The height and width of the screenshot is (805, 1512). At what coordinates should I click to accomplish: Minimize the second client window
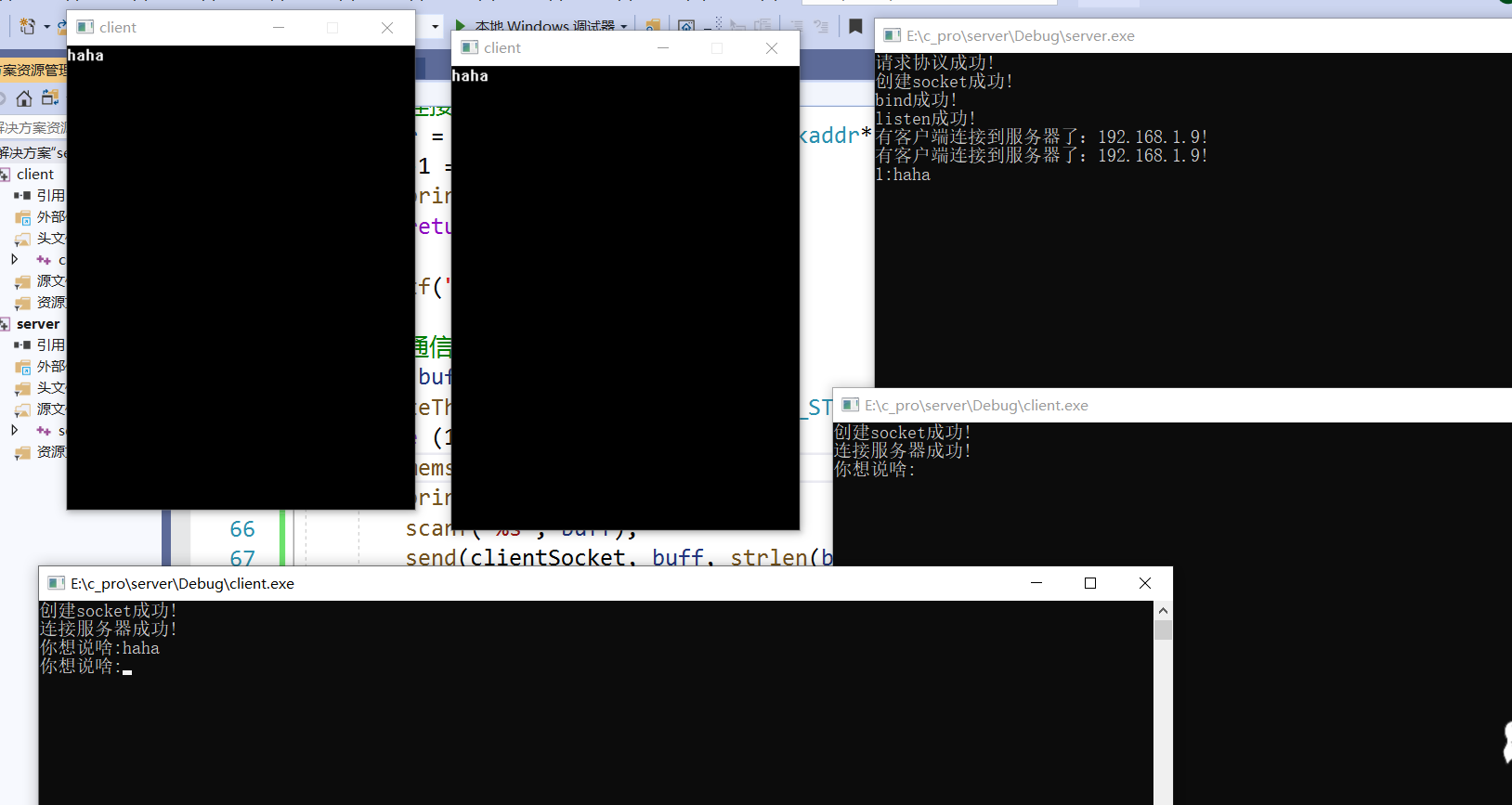[663, 48]
